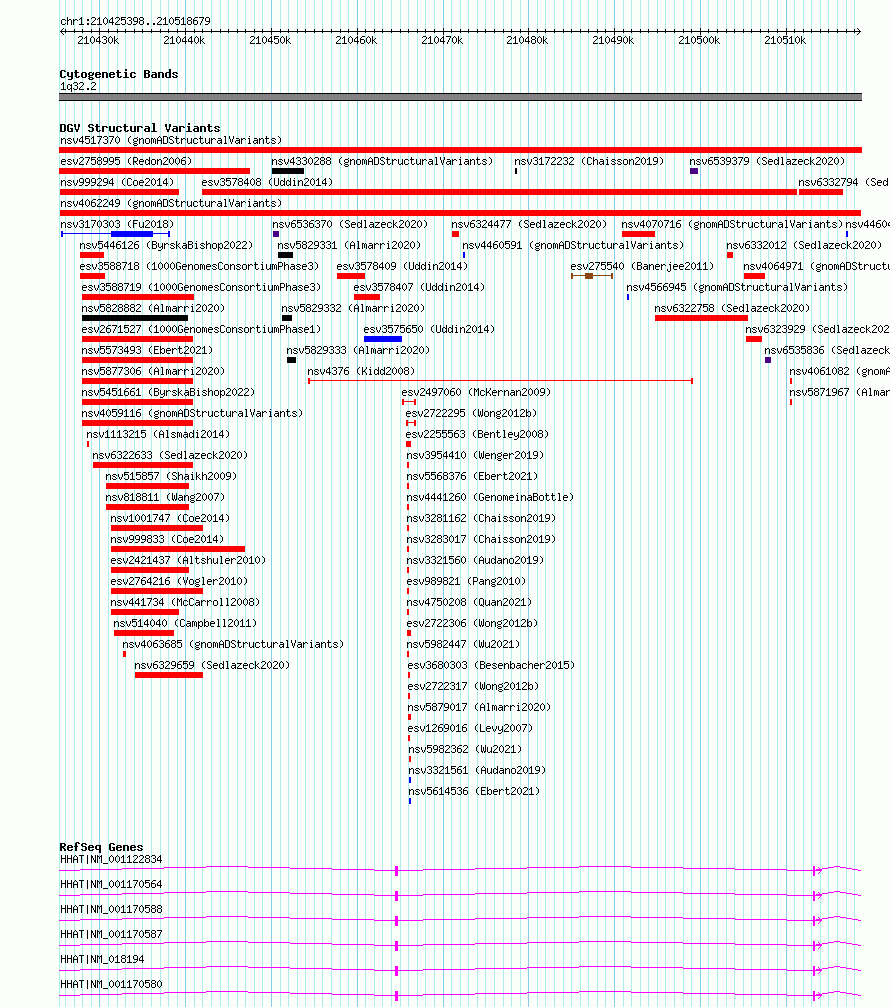The width and height of the screenshot is (890, 1007).
Task: Click chr1:210425398..210518679 coordinate label
Action: click(135, 21)
